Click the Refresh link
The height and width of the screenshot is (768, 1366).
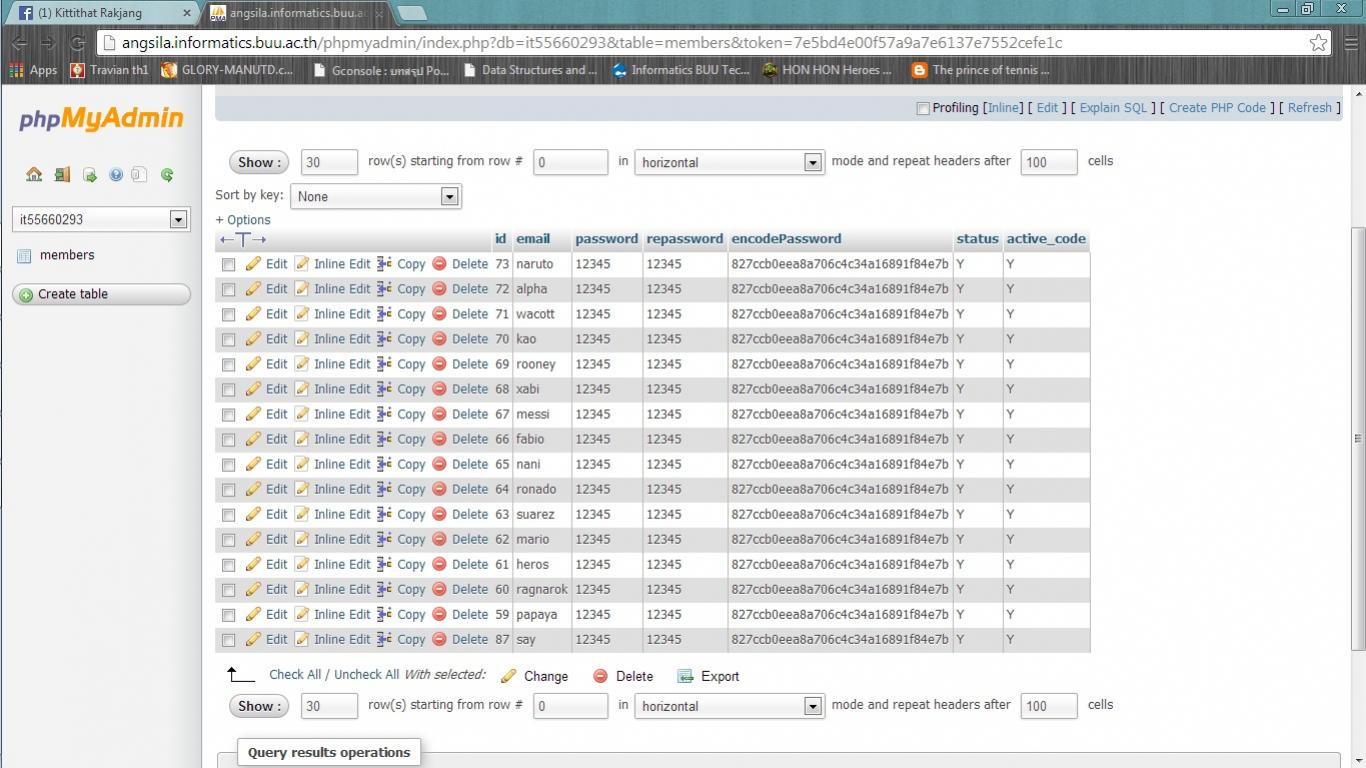click(x=1310, y=108)
